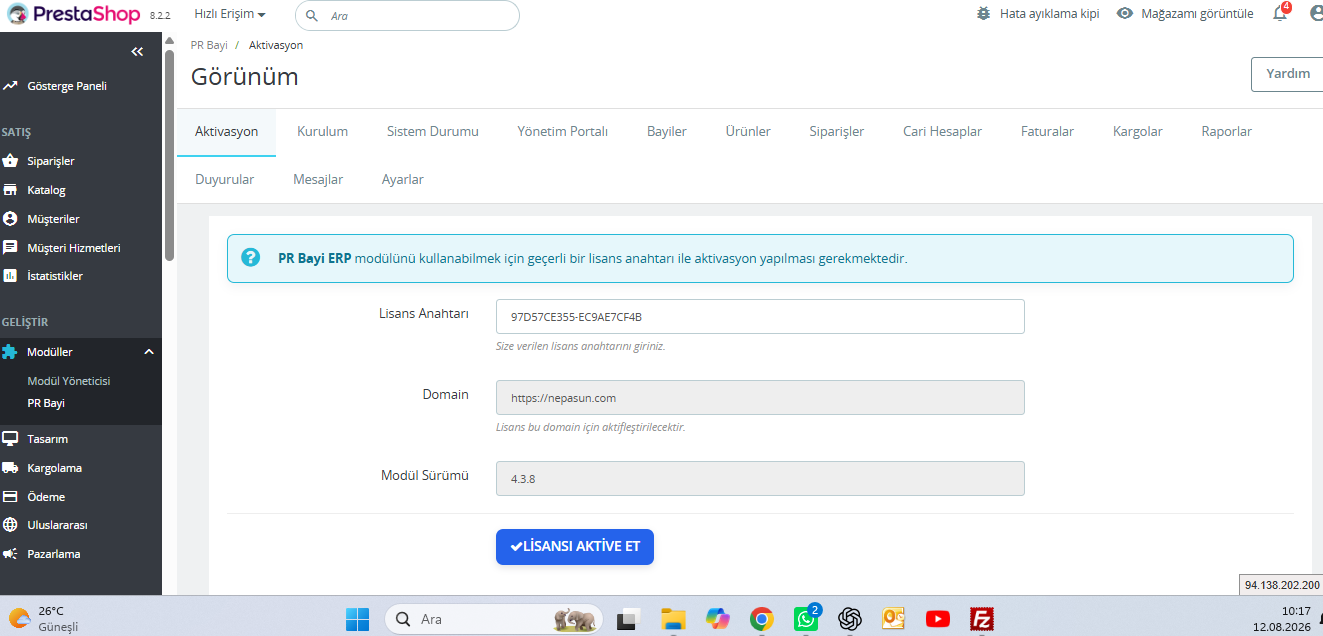The height and width of the screenshot is (636, 1323).
Task: Click Mağazamı görüntüle link
Action: 1197,14
